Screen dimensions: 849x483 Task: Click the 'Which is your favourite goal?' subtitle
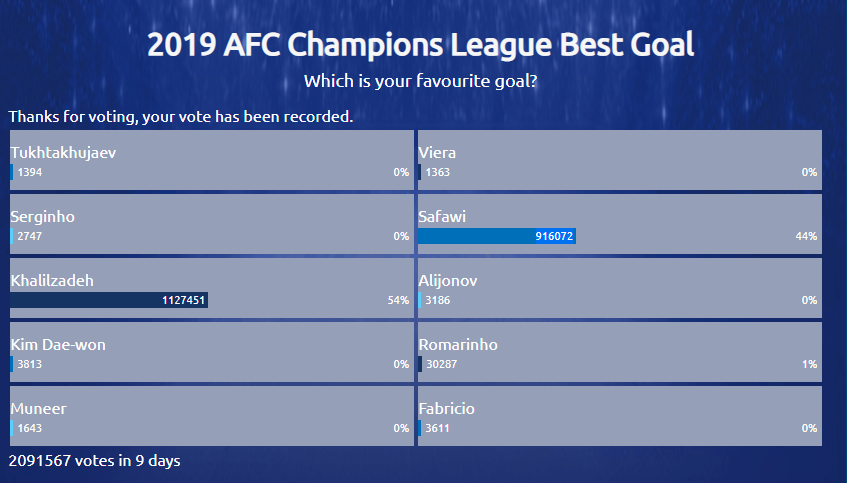tap(421, 81)
